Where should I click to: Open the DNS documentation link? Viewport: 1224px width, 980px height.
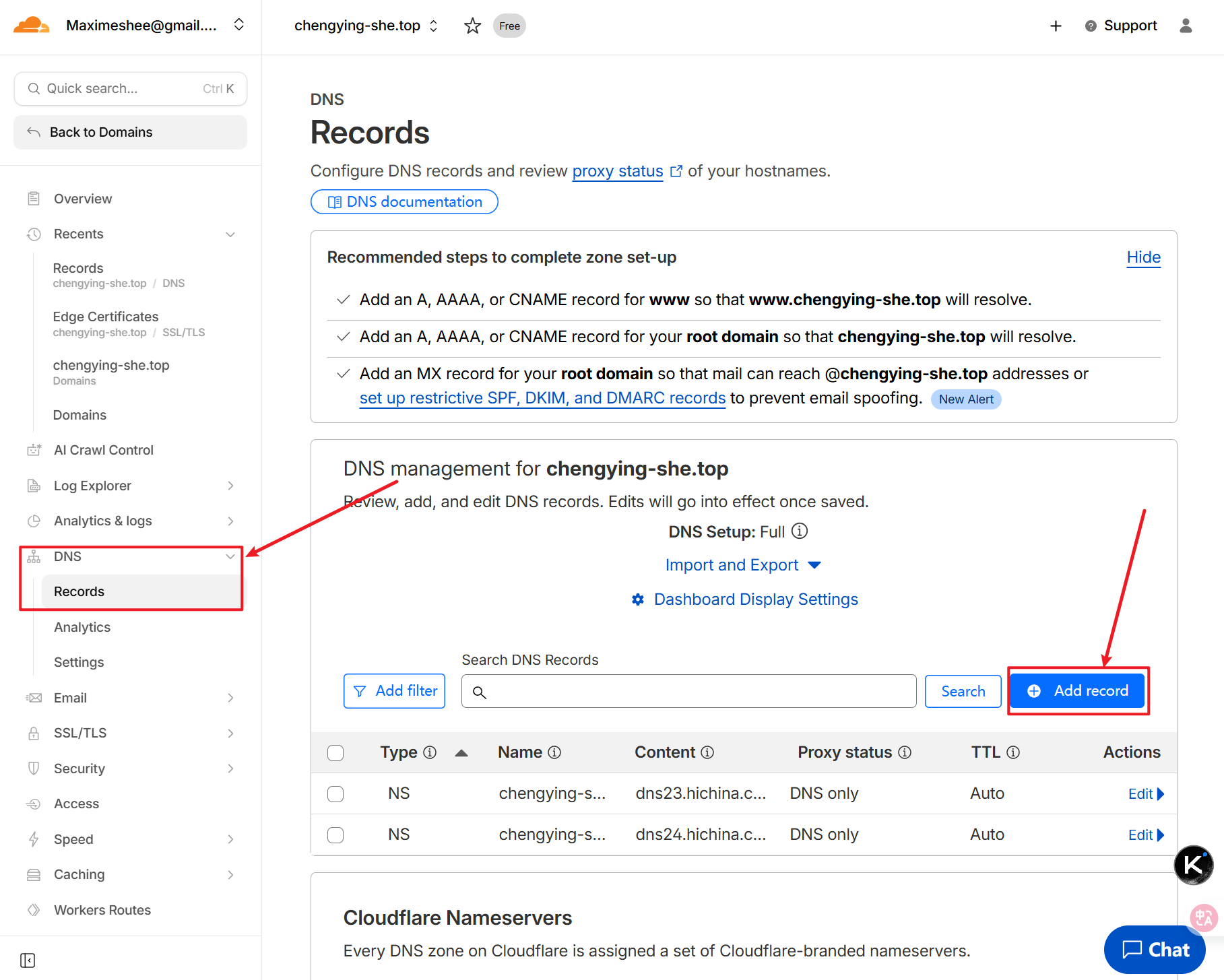point(404,202)
